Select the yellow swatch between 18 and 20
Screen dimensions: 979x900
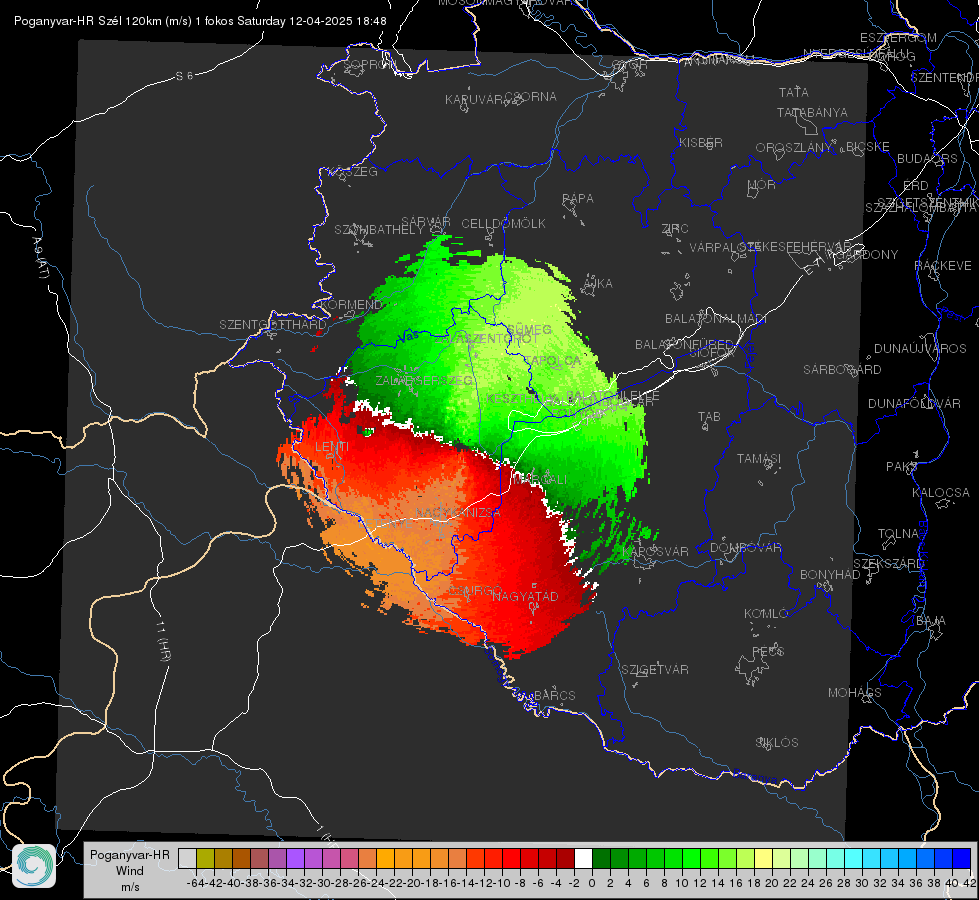[x=763, y=858]
